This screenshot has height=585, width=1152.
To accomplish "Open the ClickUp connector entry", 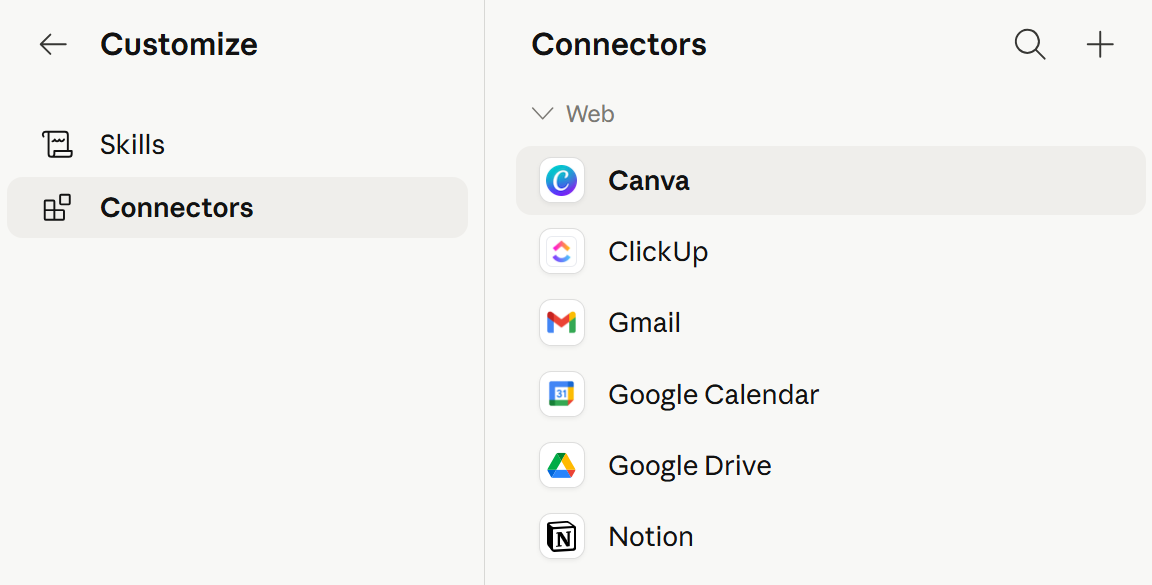I will (x=831, y=251).
